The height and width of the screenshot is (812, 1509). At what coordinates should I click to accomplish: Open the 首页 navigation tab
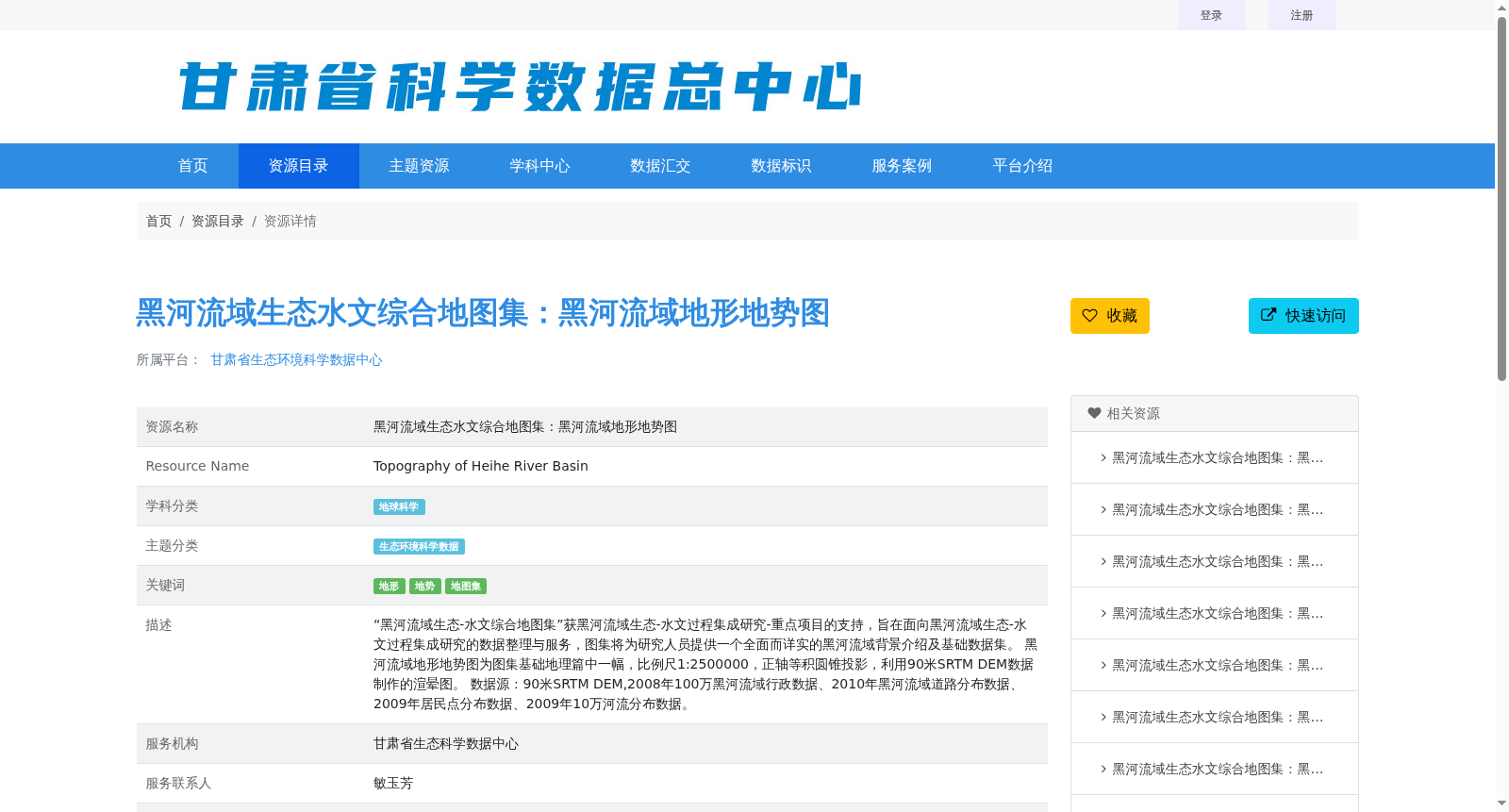tap(192, 166)
